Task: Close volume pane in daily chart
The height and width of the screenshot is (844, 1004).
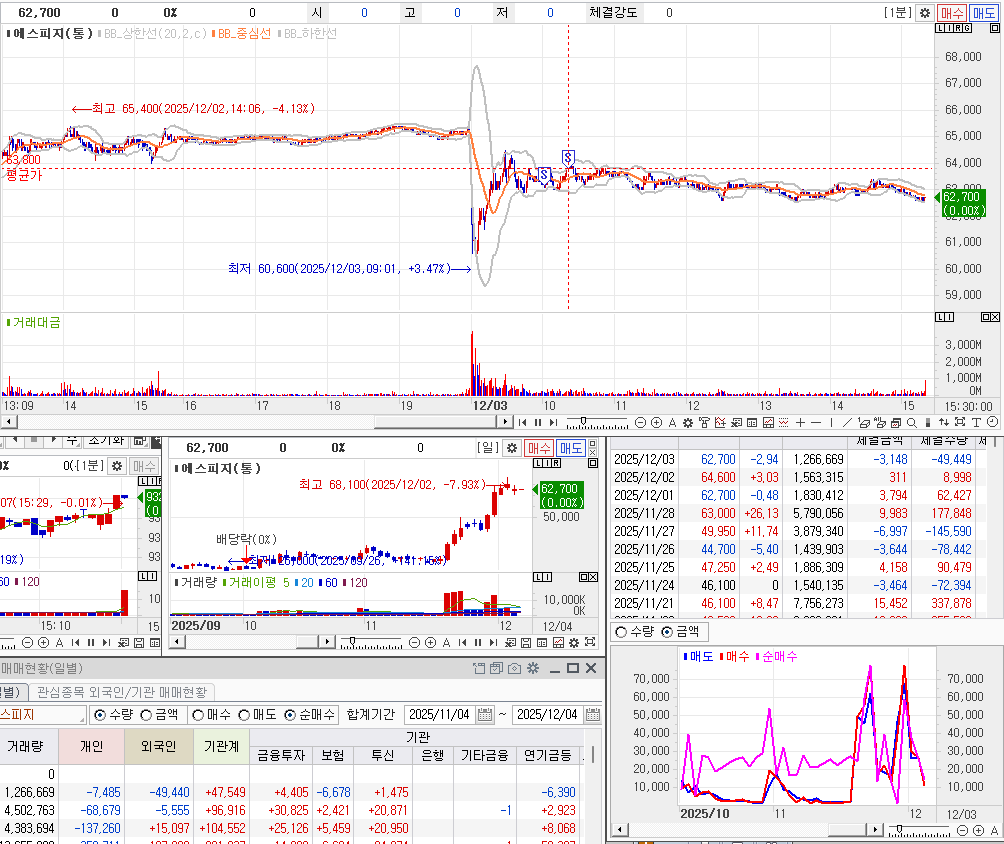Action: 592,577
